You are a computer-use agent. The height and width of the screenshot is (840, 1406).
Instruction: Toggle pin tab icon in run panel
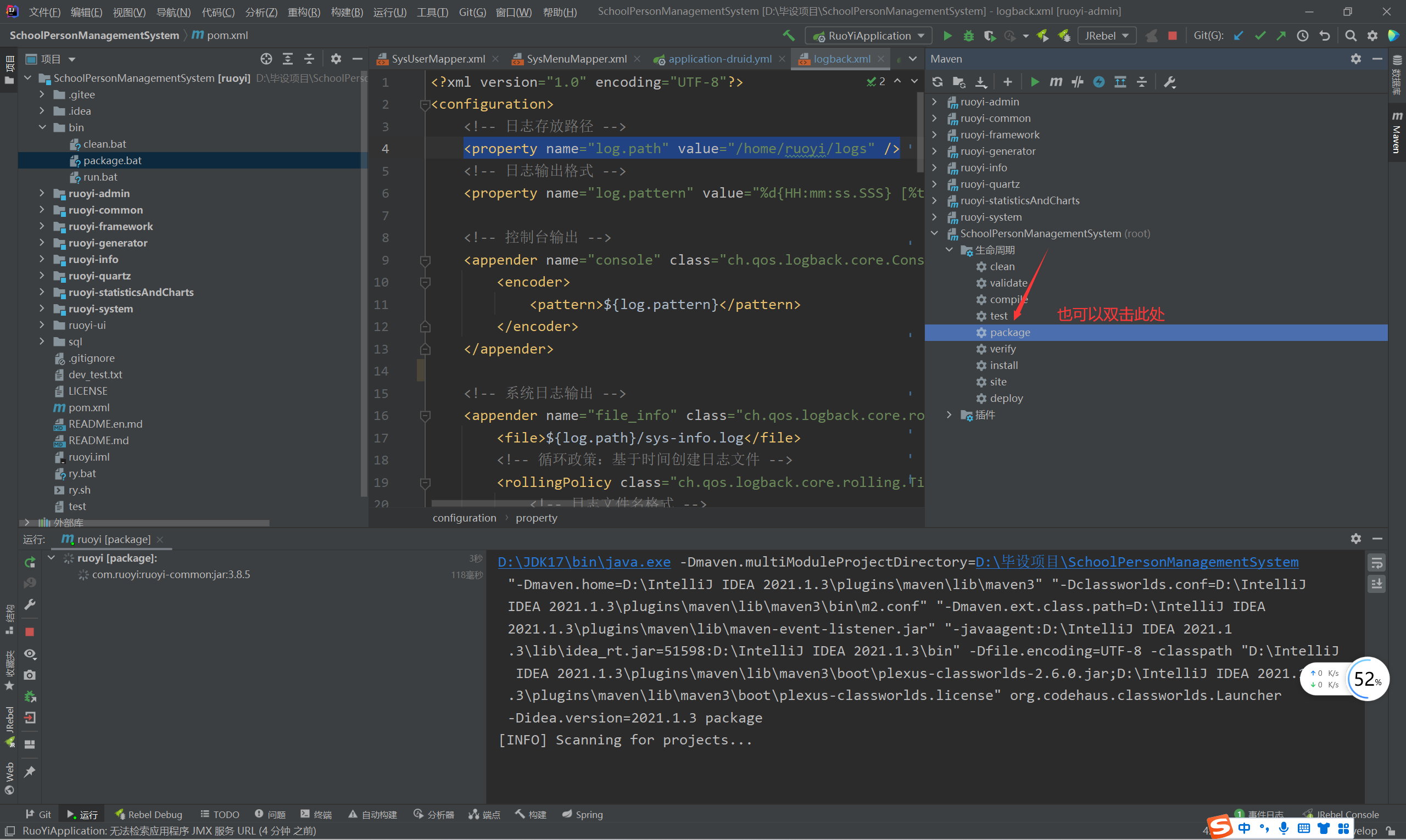click(x=30, y=771)
